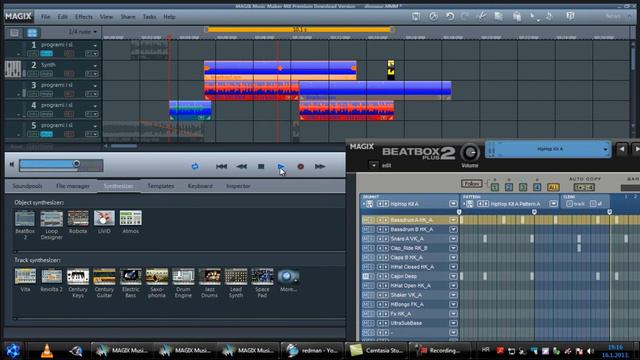Open the HipHop Kit A preset dropdown

point(605,149)
